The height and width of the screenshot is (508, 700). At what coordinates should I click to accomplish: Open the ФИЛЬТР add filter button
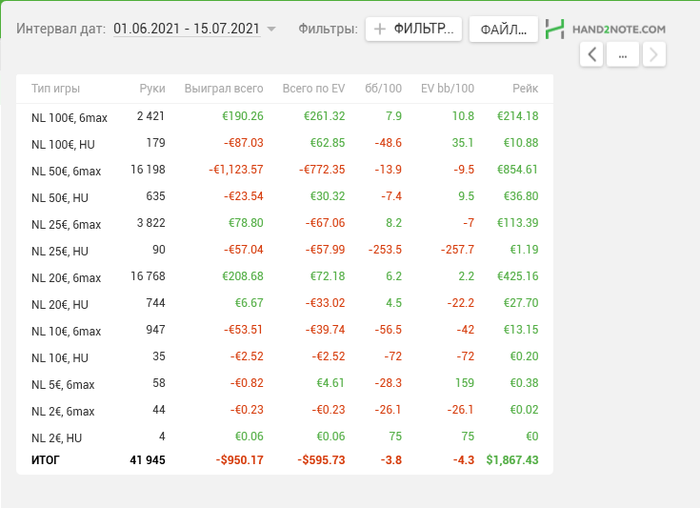(x=414, y=29)
